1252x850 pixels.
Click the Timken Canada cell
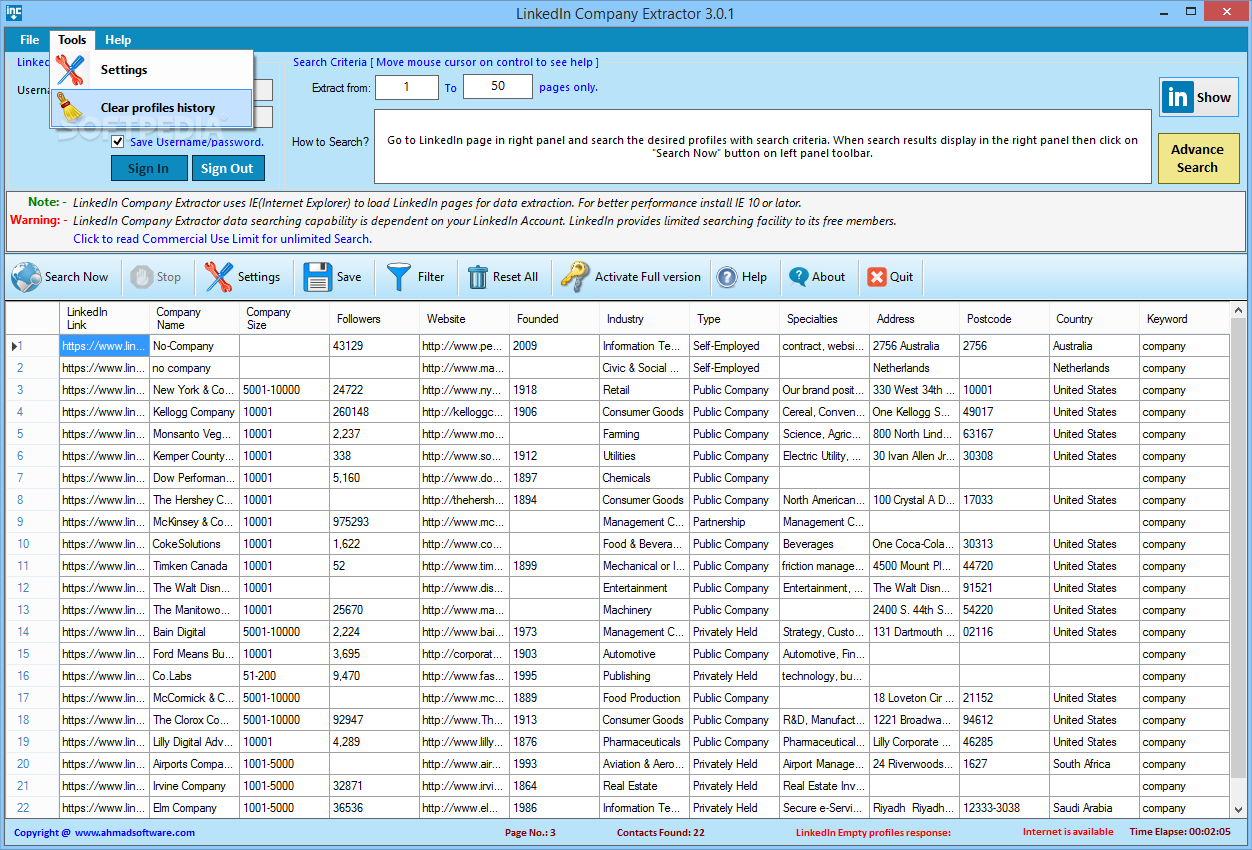[x=194, y=566]
